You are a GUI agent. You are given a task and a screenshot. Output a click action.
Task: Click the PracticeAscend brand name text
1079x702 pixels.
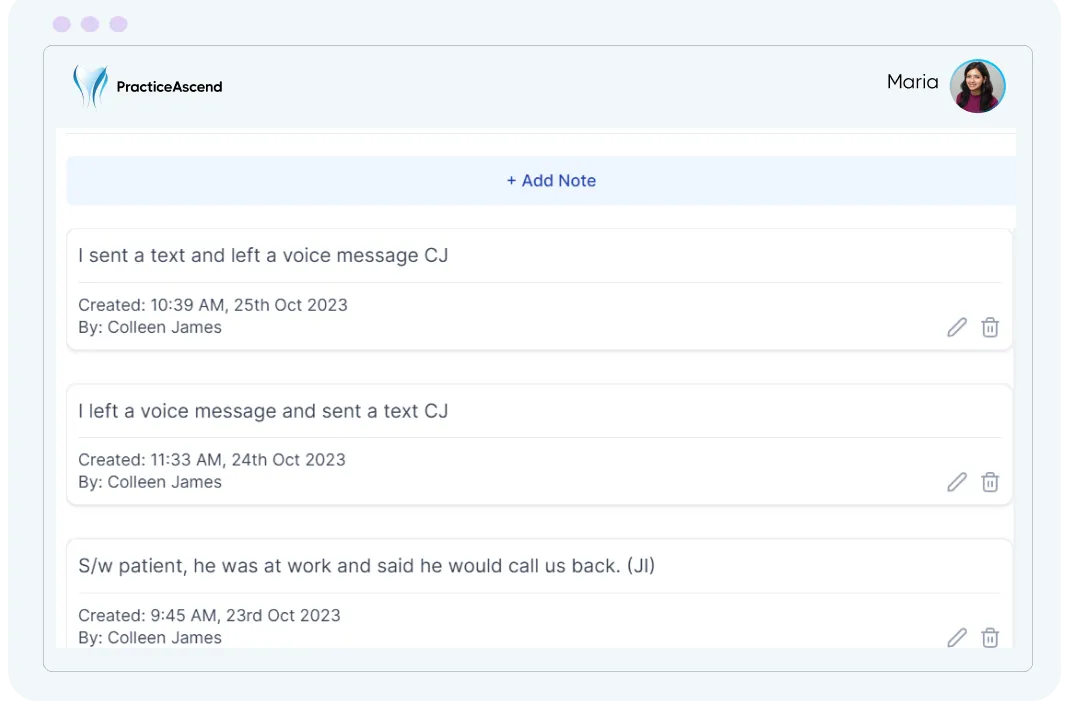169,87
